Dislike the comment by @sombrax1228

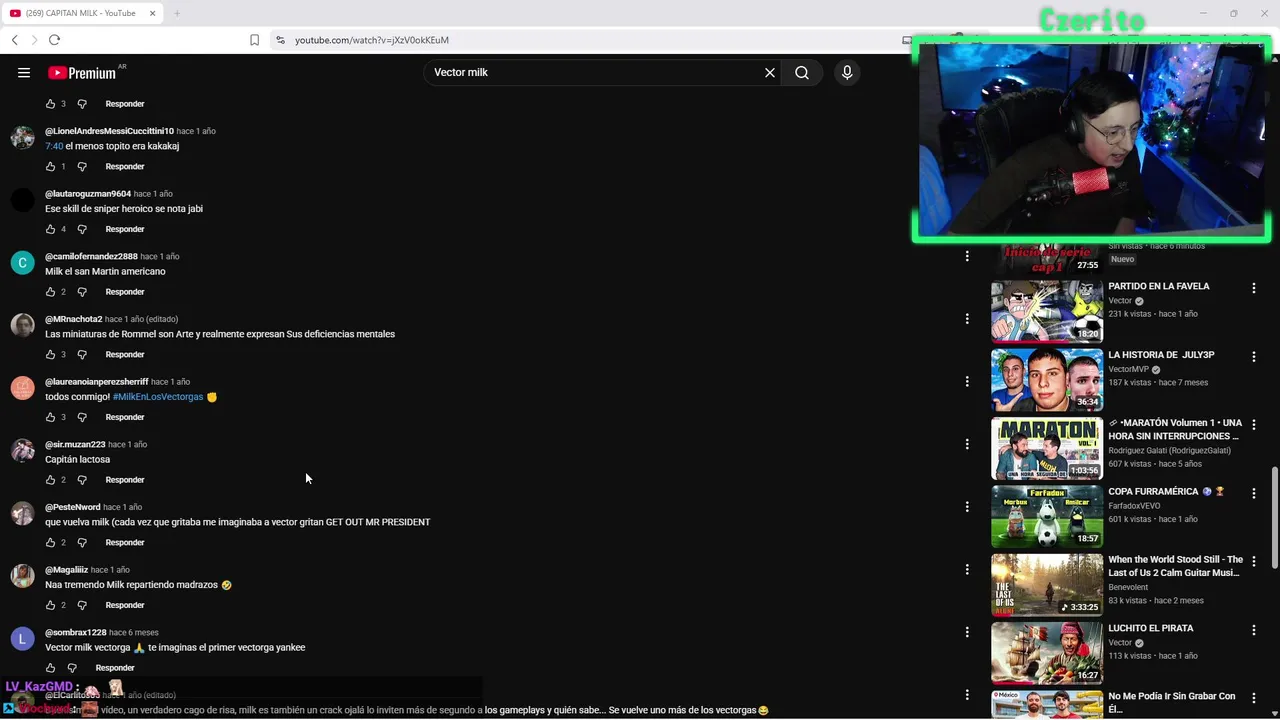[72, 668]
